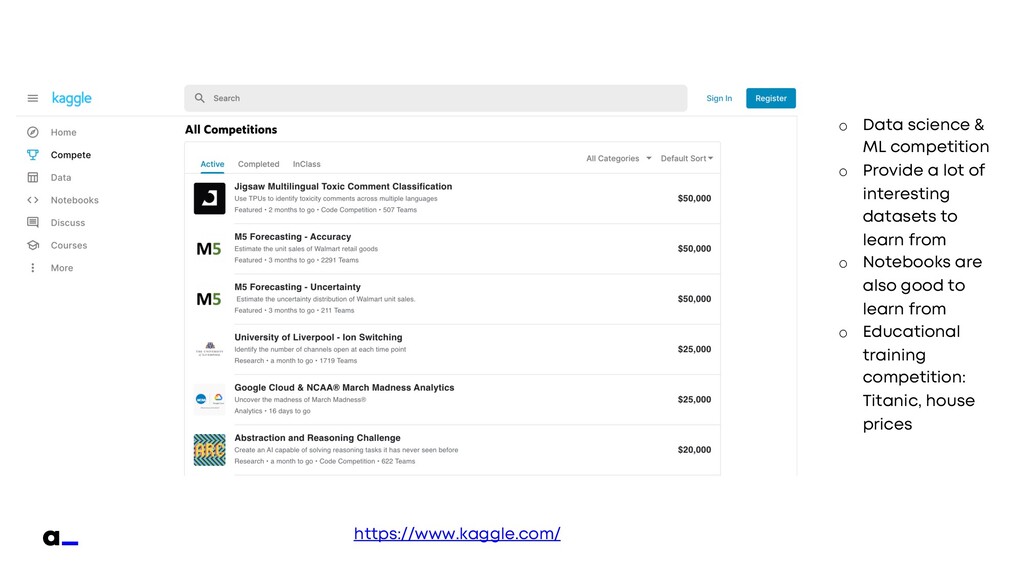Open Jigsaw Multilingual Toxic Comment Classification
Screen dimensions: 1024x576
tap(343, 187)
